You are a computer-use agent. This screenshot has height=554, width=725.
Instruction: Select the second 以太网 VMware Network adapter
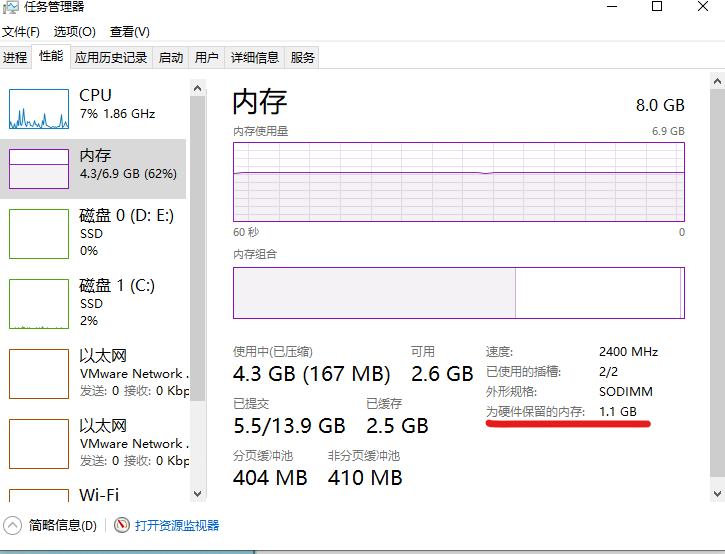tap(93, 443)
